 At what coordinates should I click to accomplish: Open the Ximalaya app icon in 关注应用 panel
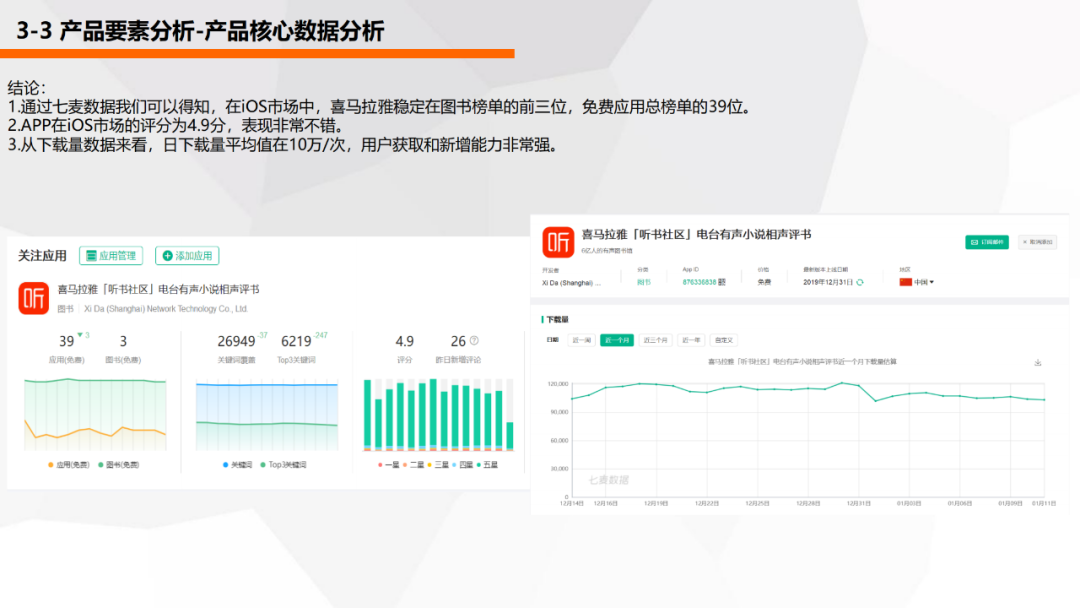[33, 298]
